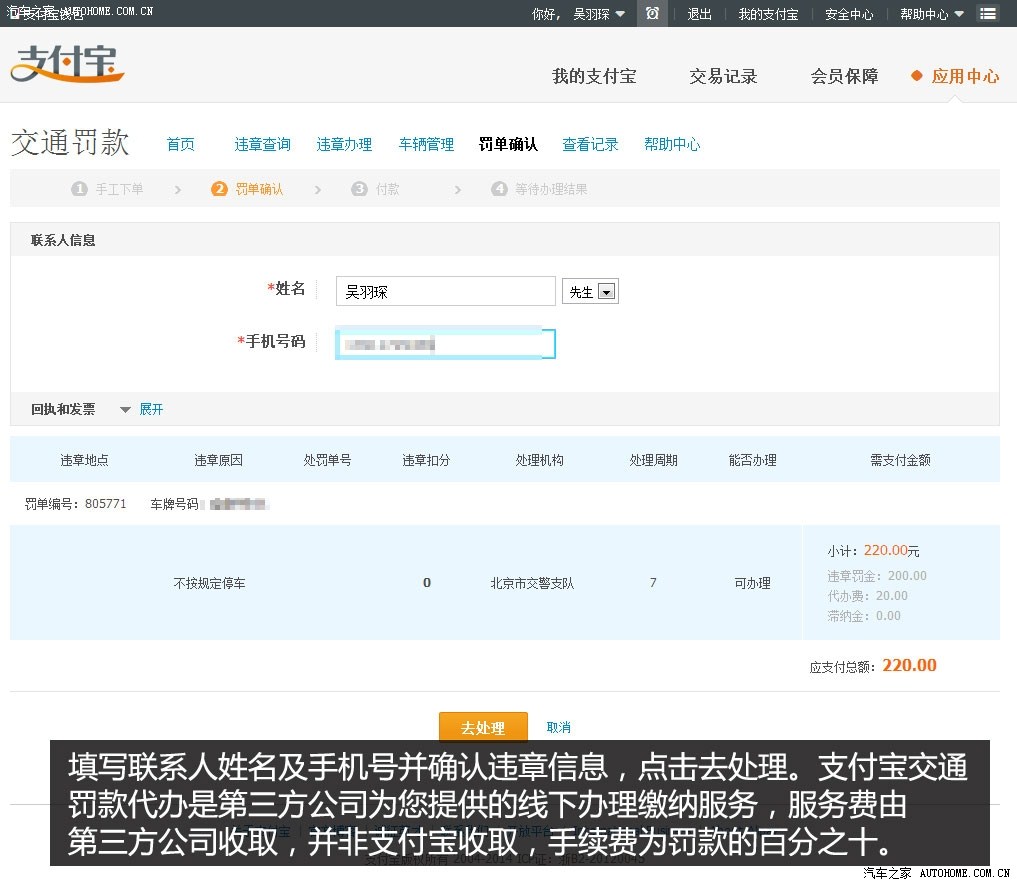Image resolution: width=1017 pixels, height=882 pixels.
Task: Open 会员保障 navigation item
Action: [844, 76]
